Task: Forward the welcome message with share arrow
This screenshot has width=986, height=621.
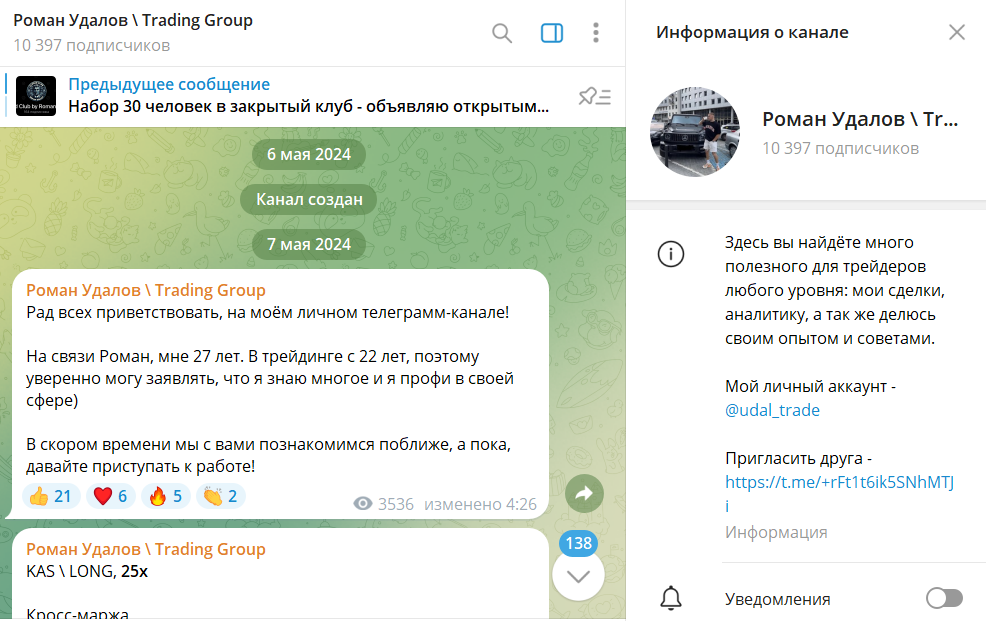Action: (584, 493)
